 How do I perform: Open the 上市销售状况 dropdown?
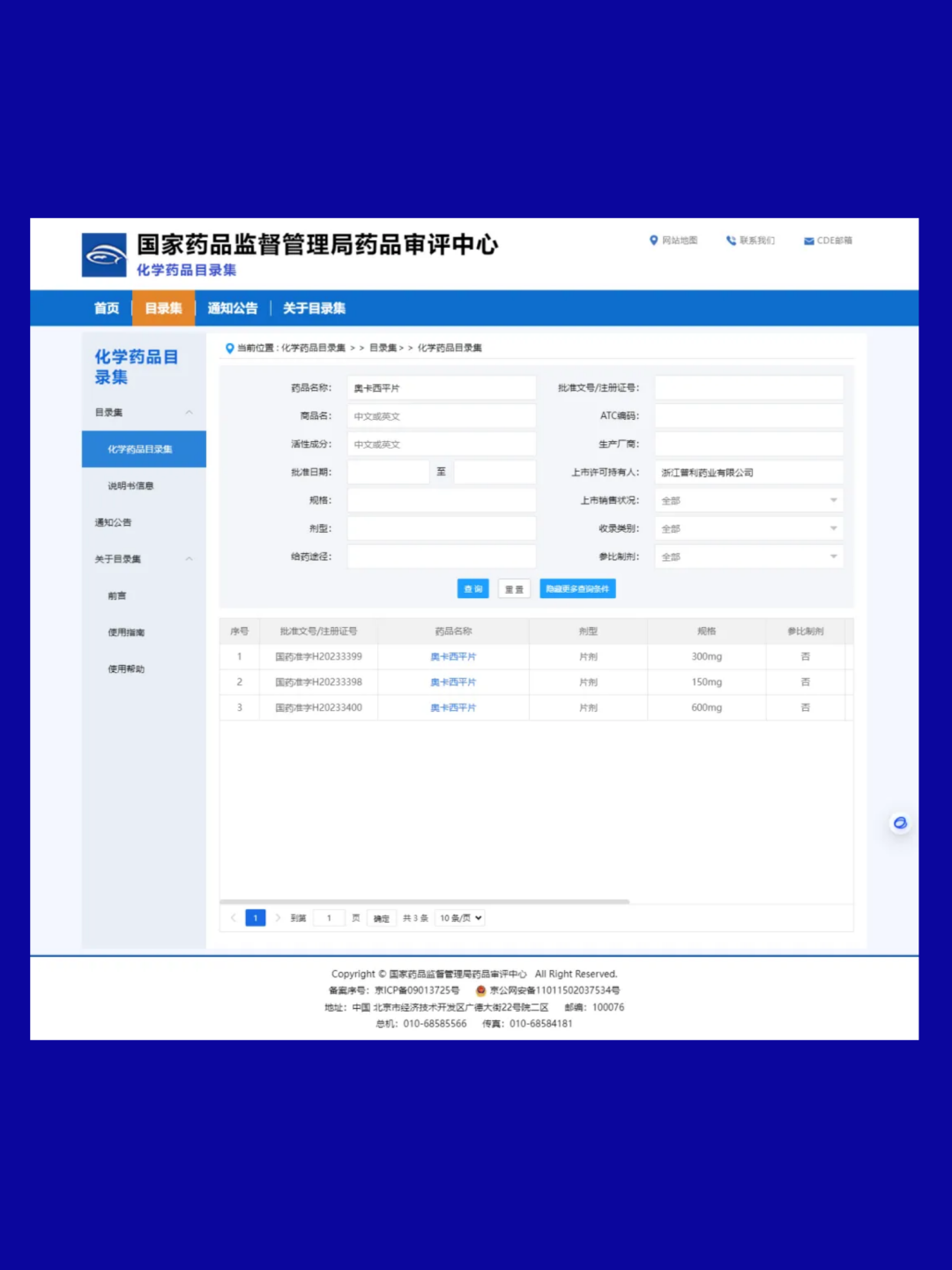[748, 501]
